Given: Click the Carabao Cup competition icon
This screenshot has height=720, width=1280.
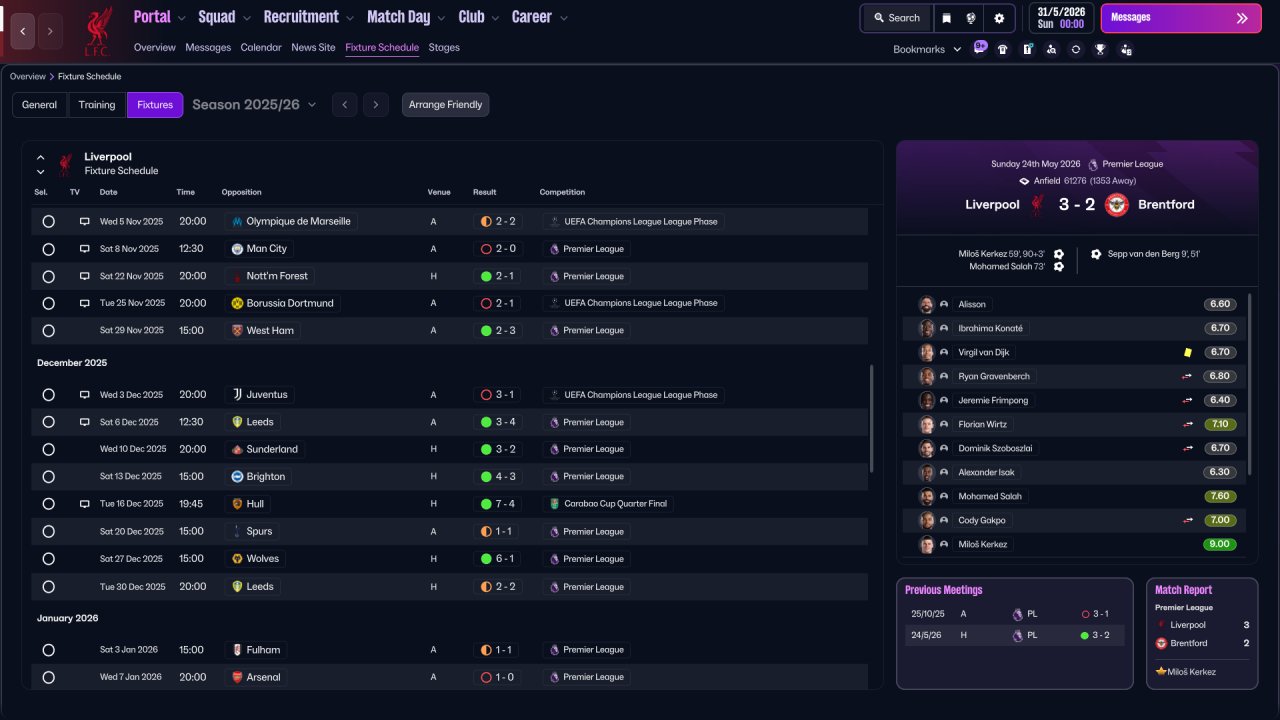Looking at the screenshot, I should 554,504.
